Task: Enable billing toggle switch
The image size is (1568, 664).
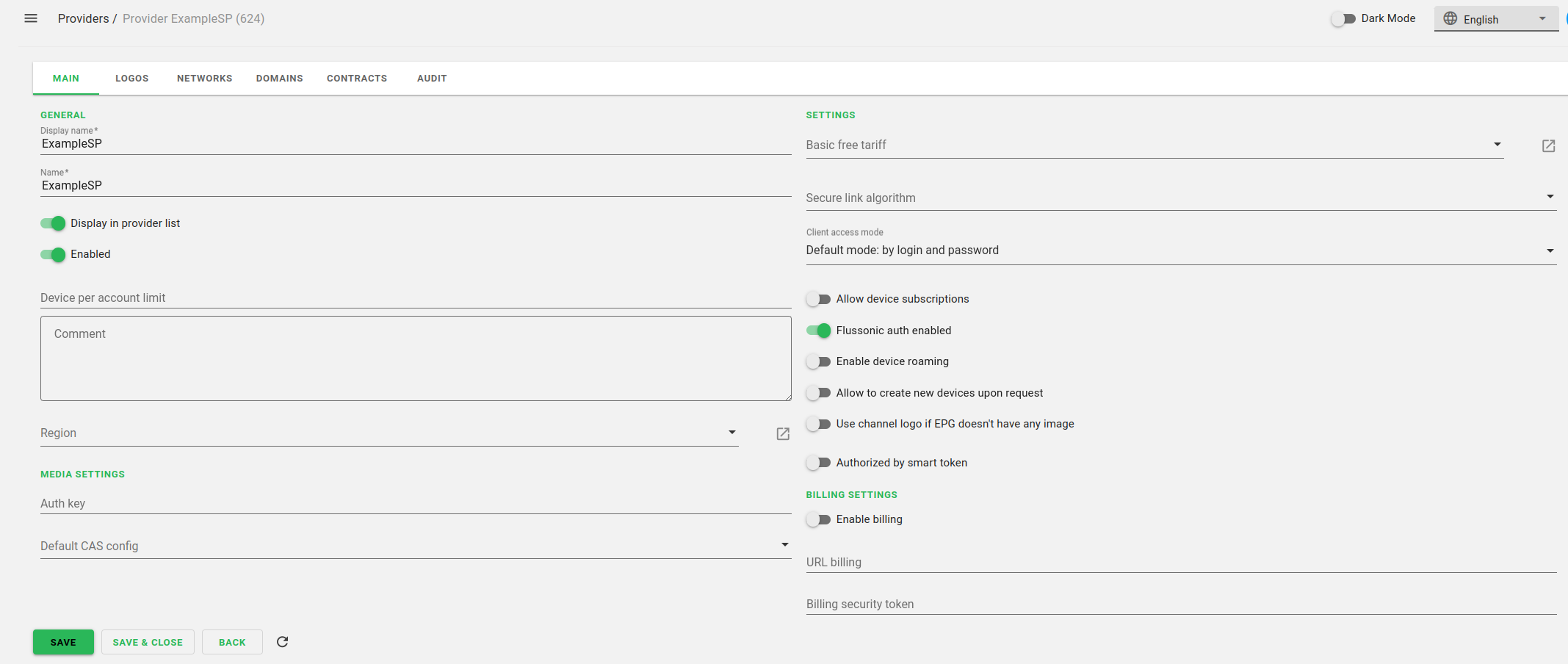Action: pyautogui.click(x=818, y=519)
